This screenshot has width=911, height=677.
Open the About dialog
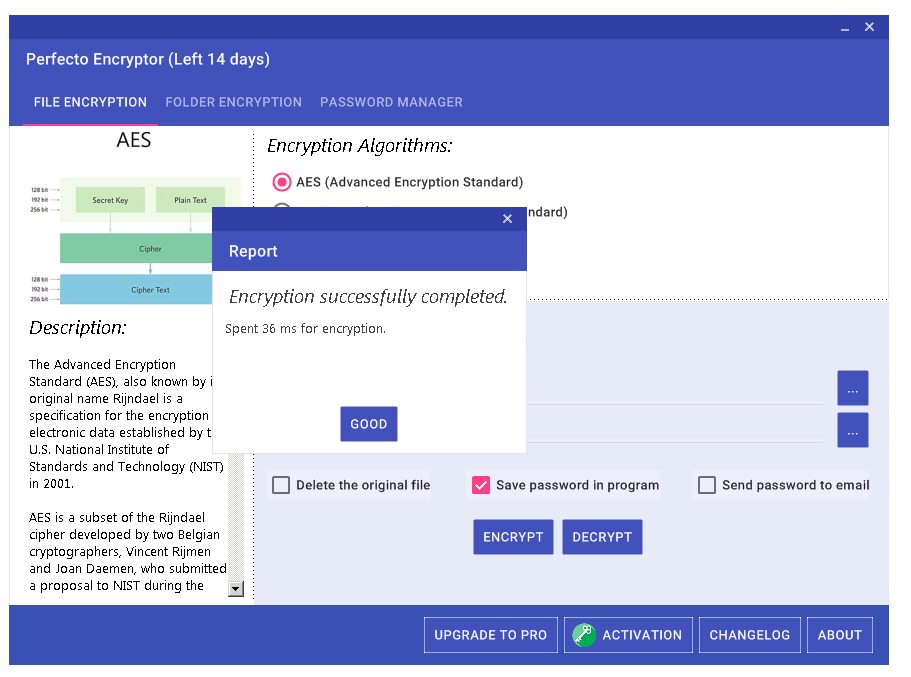click(839, 635)
